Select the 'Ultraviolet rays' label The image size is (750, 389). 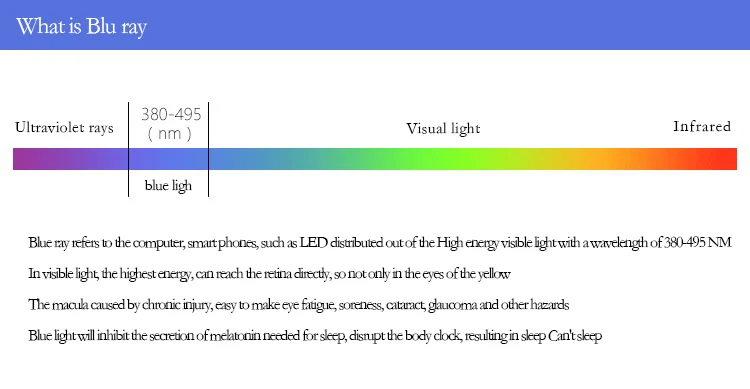[x=64, y=128]
